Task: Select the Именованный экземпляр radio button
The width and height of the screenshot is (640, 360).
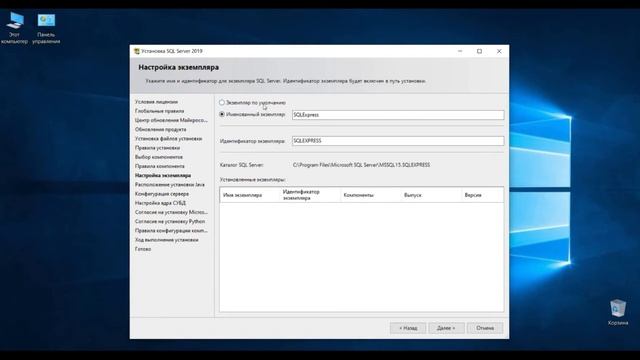Action: coord(222,114)
